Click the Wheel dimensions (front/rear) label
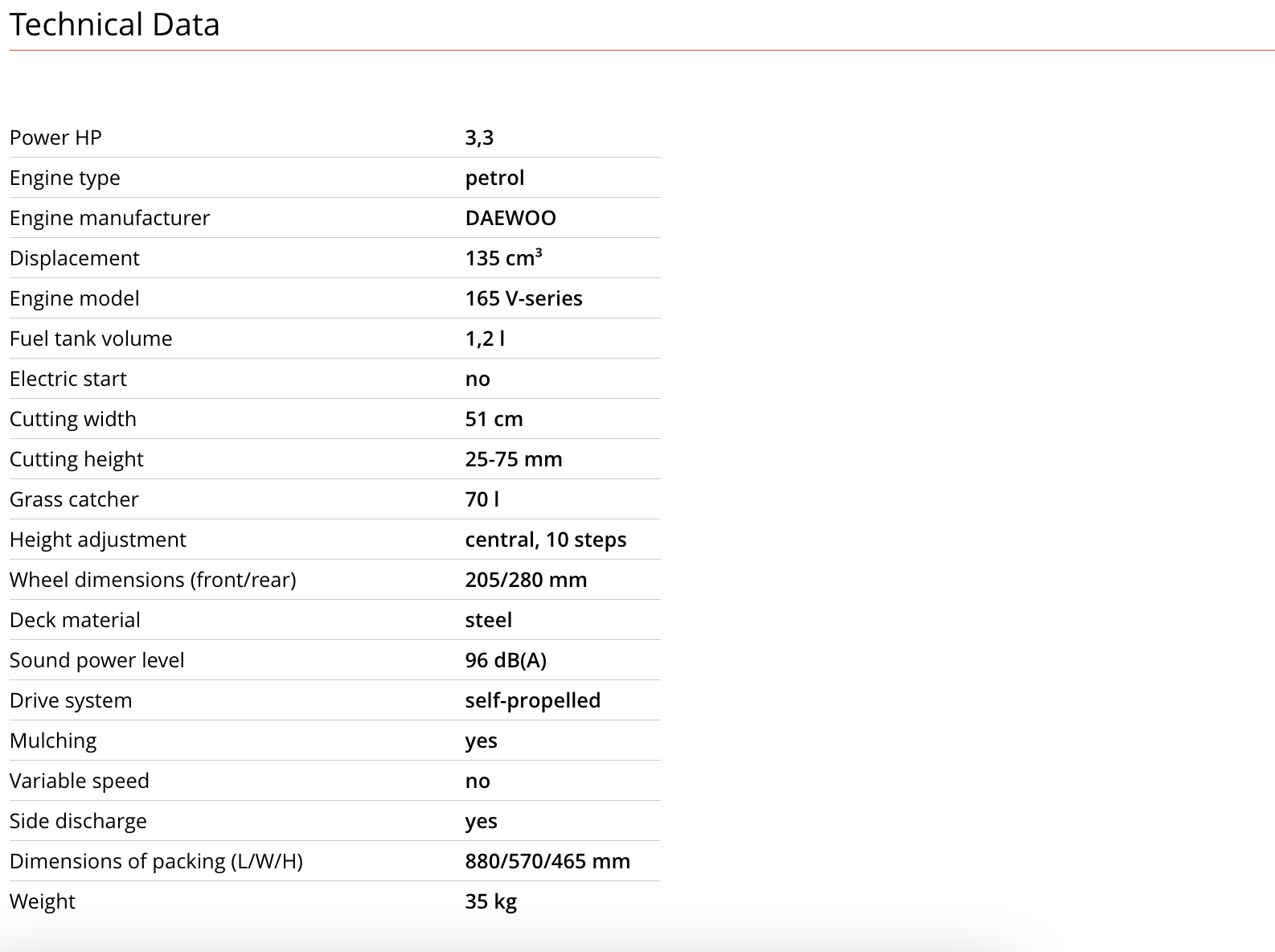Viewport: 1275px width, 952px height. 153,580
